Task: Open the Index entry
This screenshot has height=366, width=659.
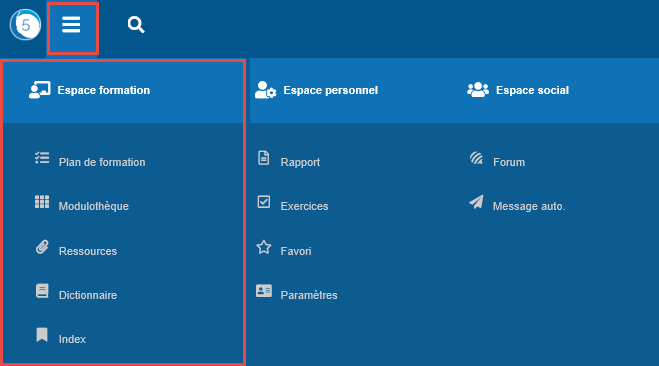Action: coord(72,339)
